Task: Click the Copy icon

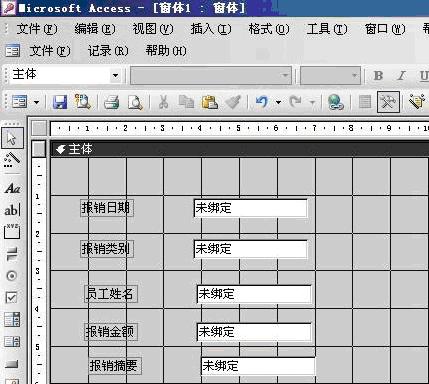Action: pos(186,102)
